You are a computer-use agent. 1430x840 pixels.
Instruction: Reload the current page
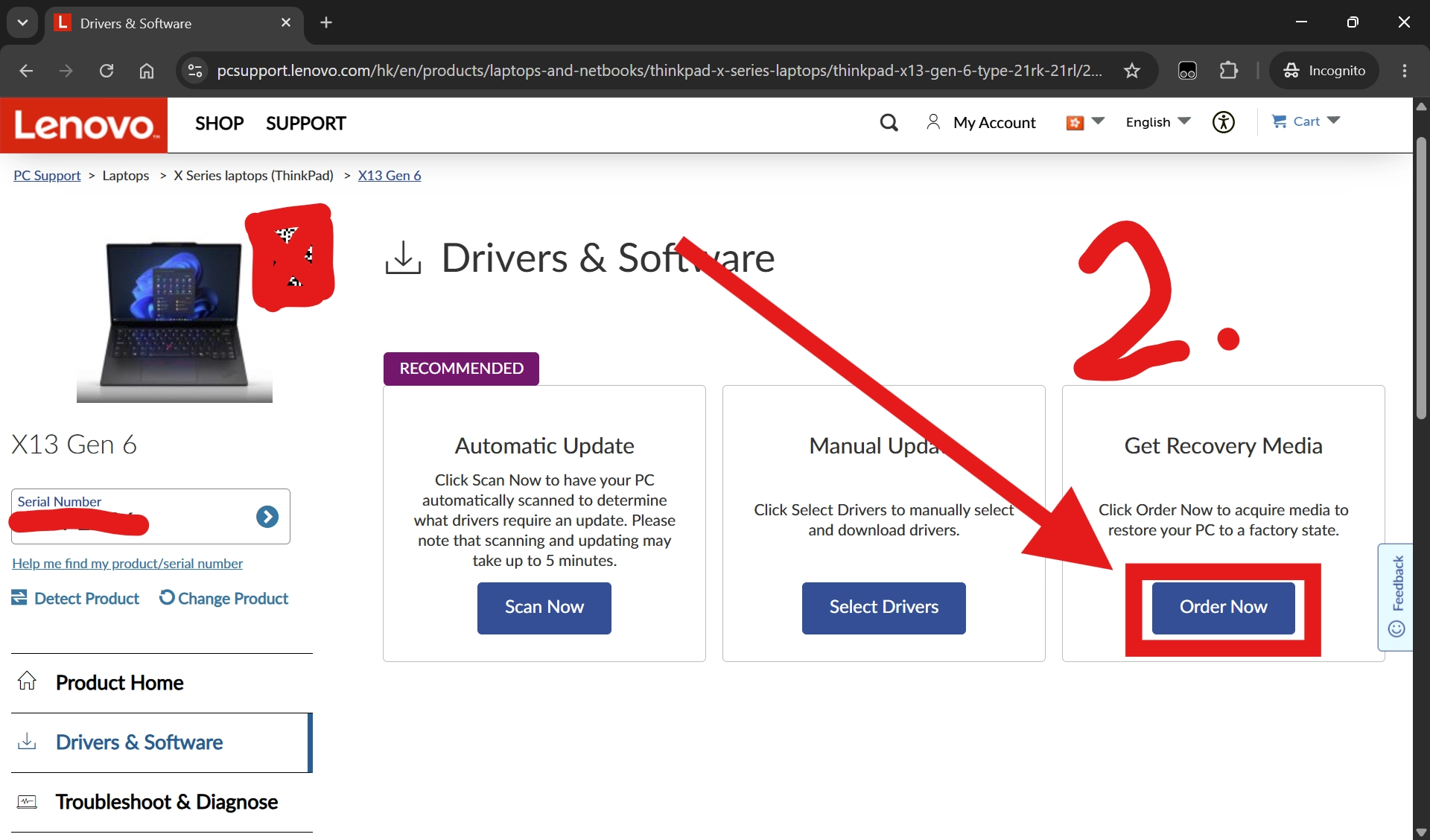[107, 71]
